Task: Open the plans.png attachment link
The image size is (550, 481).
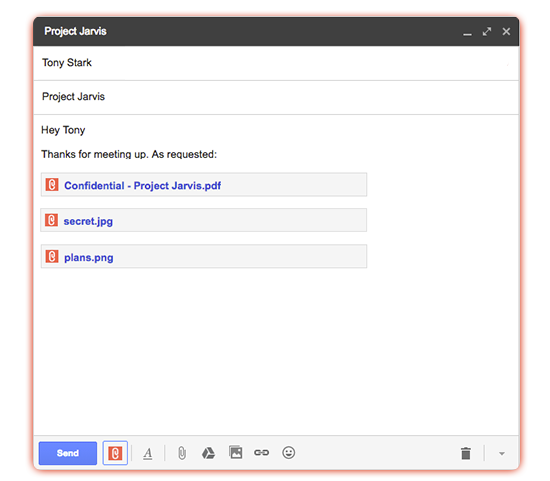Action: click(89, 258)
